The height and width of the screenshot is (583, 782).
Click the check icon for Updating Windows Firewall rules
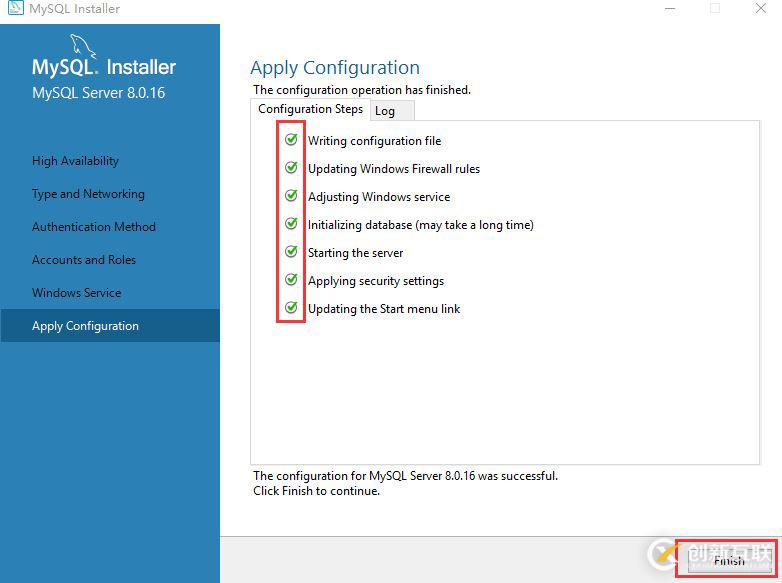click(x=291, y=168)
